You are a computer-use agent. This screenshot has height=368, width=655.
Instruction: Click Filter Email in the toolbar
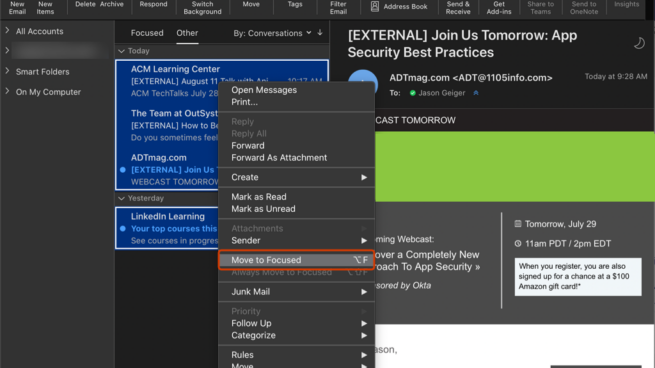(x=338, y=8)
